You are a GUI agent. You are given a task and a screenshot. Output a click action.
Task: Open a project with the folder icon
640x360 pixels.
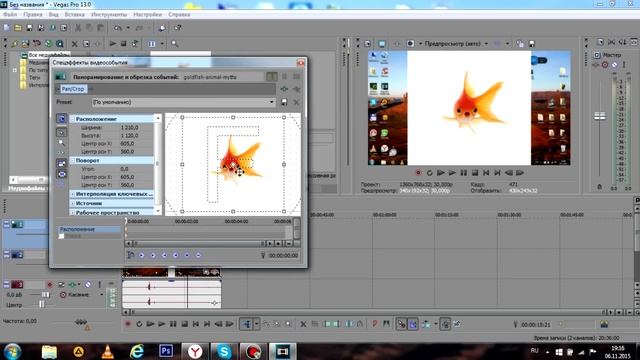pyautogui.click(x=18, y=28)
